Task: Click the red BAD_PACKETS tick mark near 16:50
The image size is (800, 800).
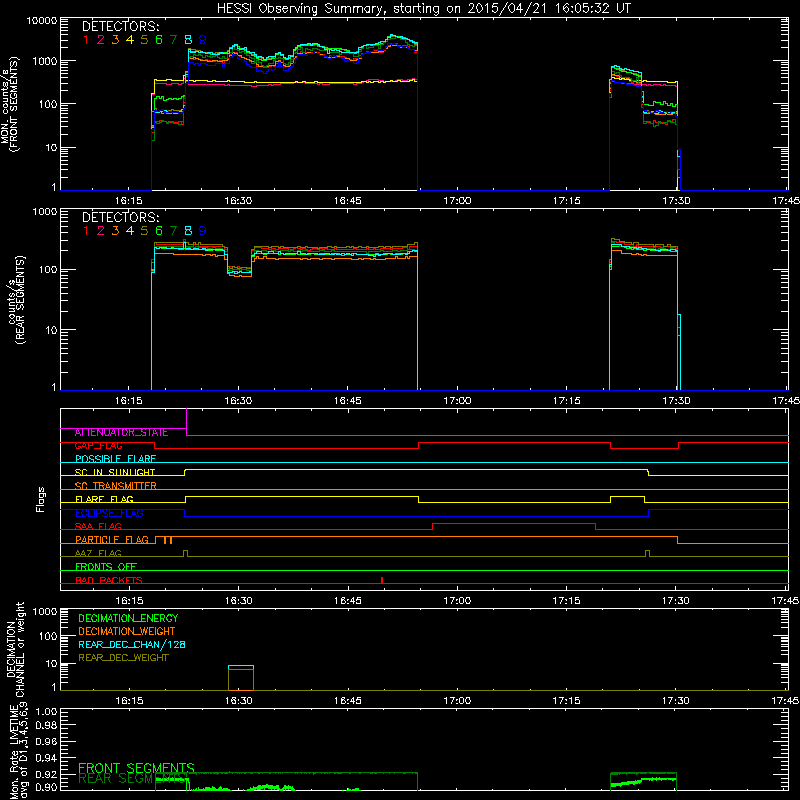Action: coord(382,580)
